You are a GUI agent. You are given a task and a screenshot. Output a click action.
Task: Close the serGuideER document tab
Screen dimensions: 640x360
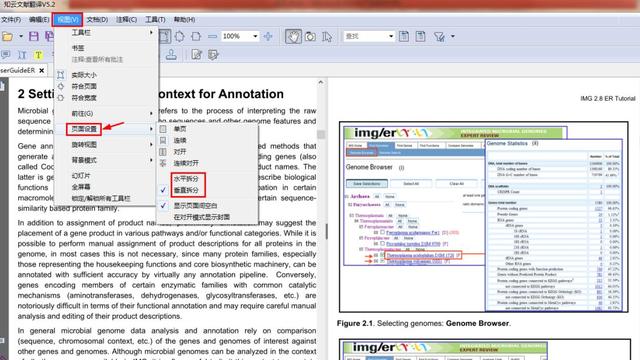[42, 70]
